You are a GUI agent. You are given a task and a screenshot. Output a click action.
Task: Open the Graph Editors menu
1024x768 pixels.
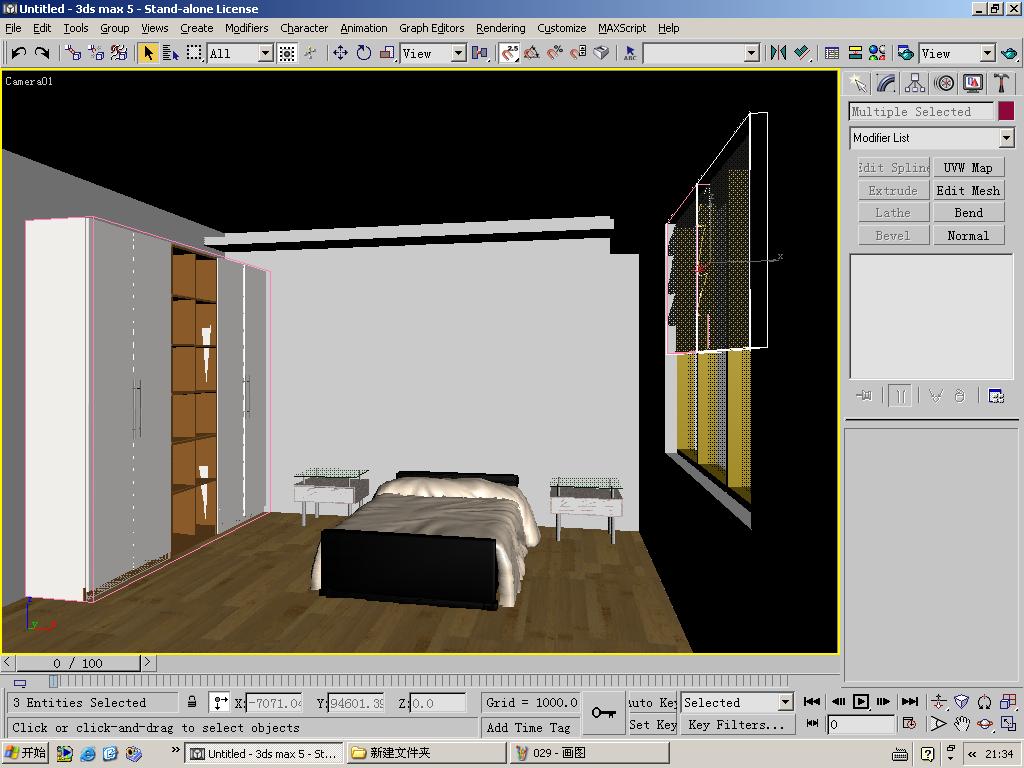click(432, 28)
